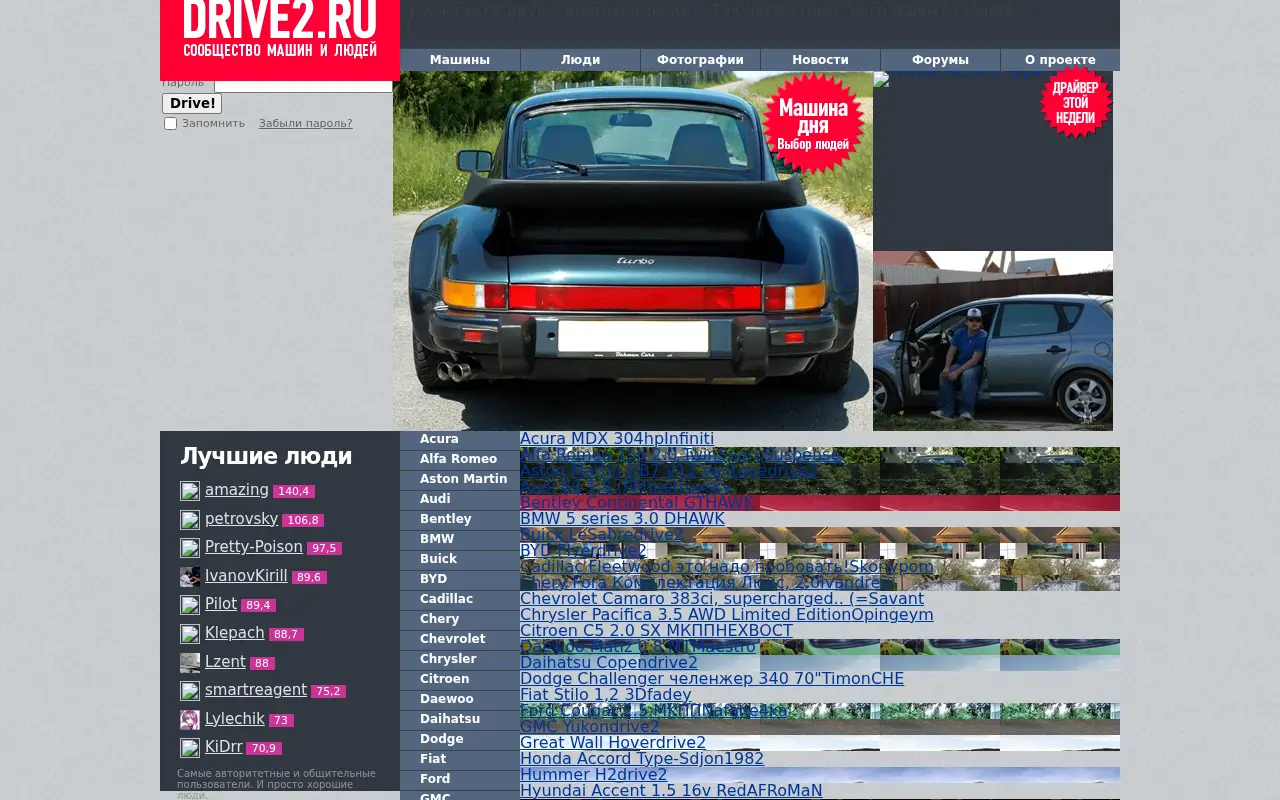
Task: Select the 'Ford' brand in list
Action: (x=460, y=779)
